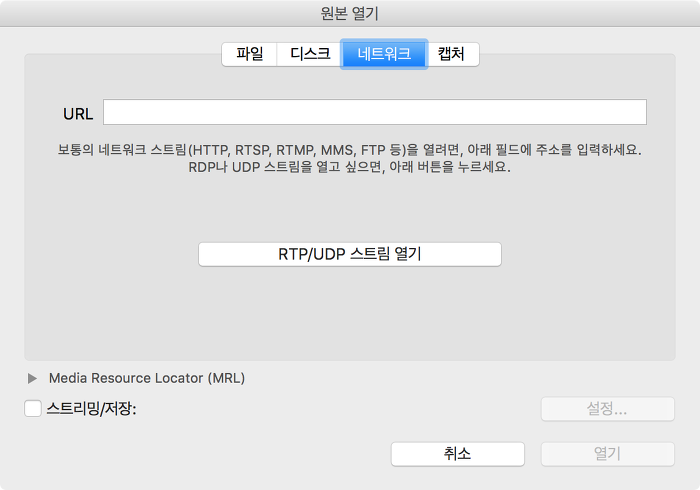Screen dimensions: 700x490
Task: Open the 캡처 tab
Action: pyautogui.click(x=451, y=54)
